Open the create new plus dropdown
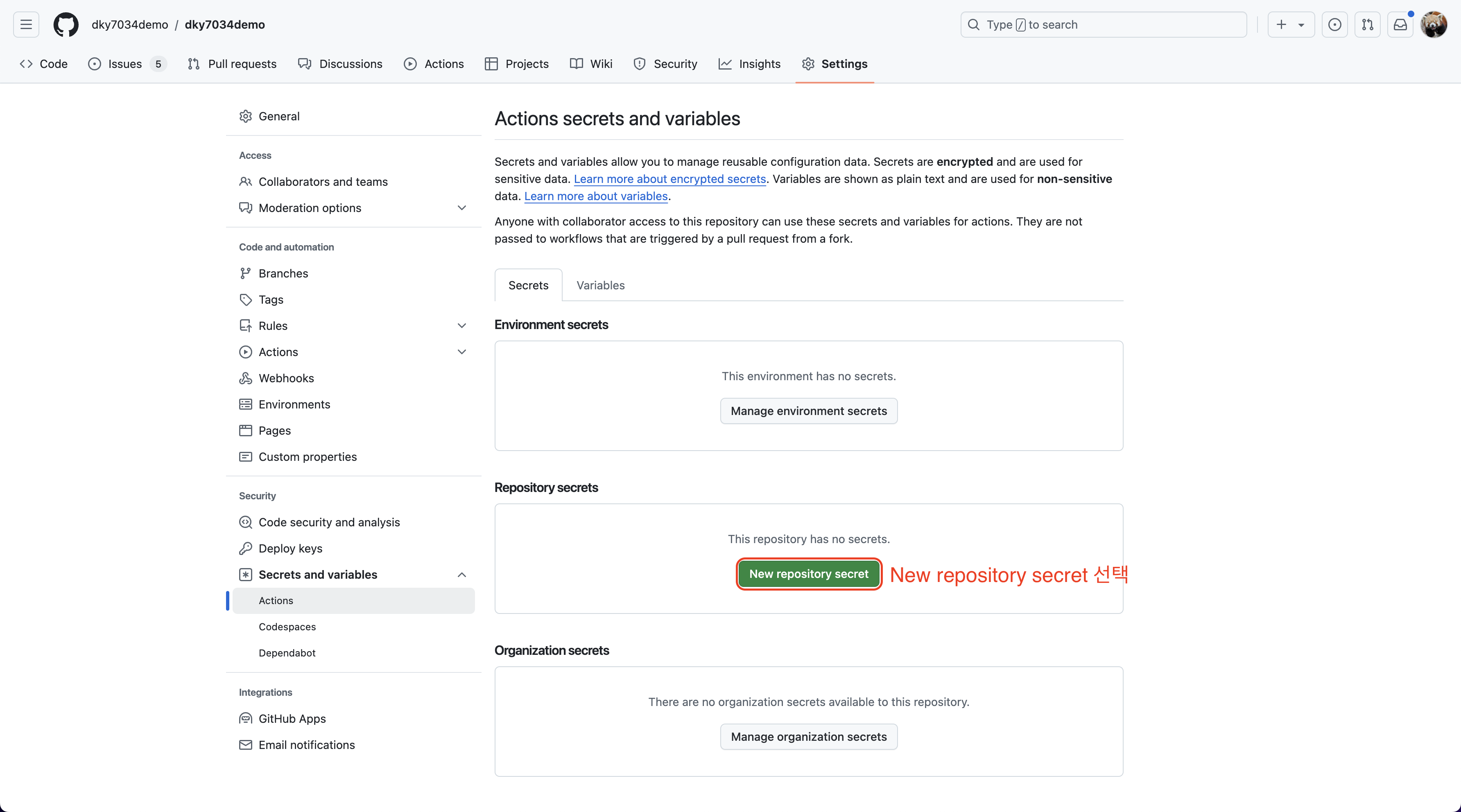 pyautogui.click(x=1290, y=25)
